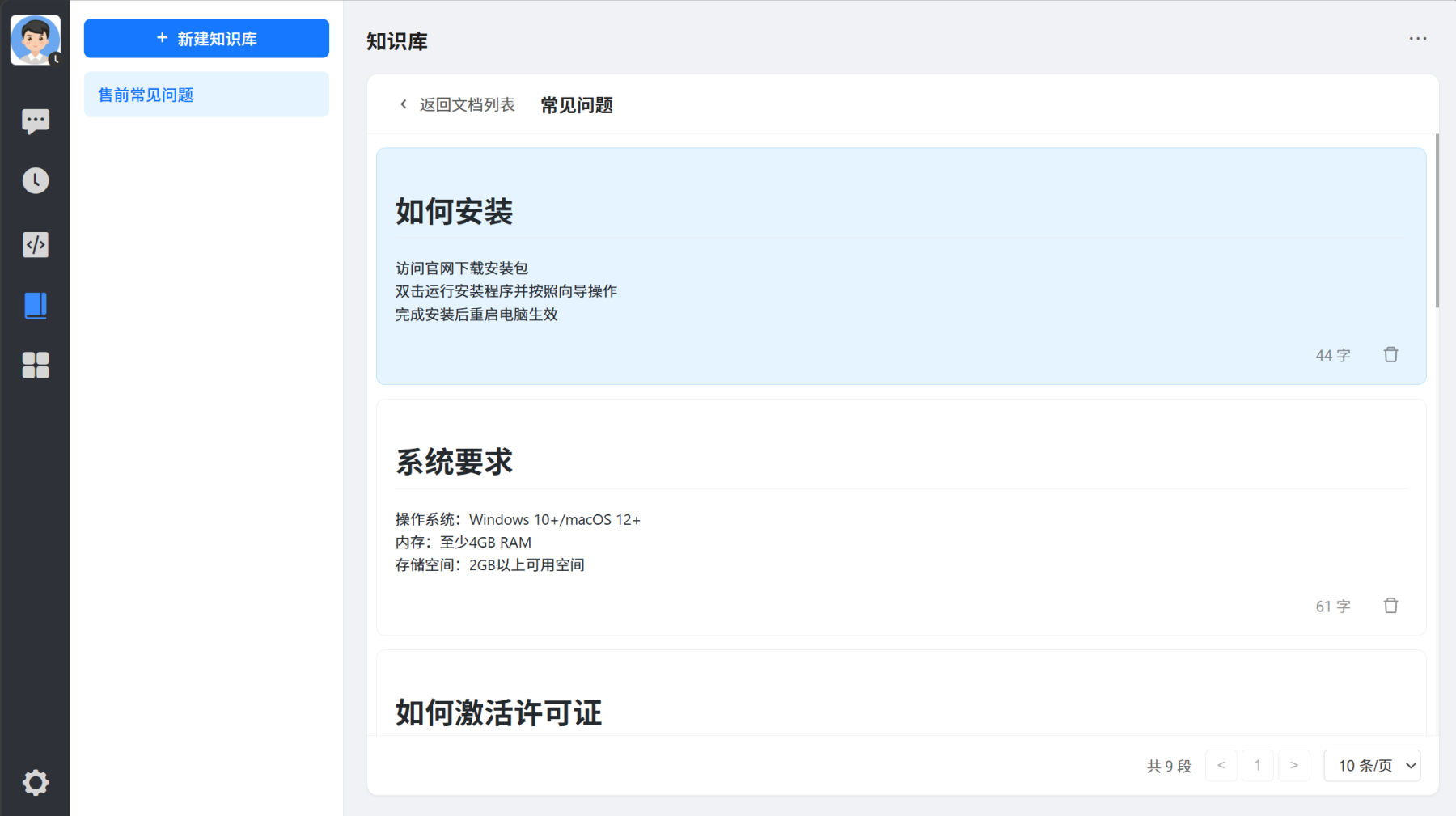The image size is (1456, 816).
Task: Select page 1 in pagination
Action: tap(1258, 765)
